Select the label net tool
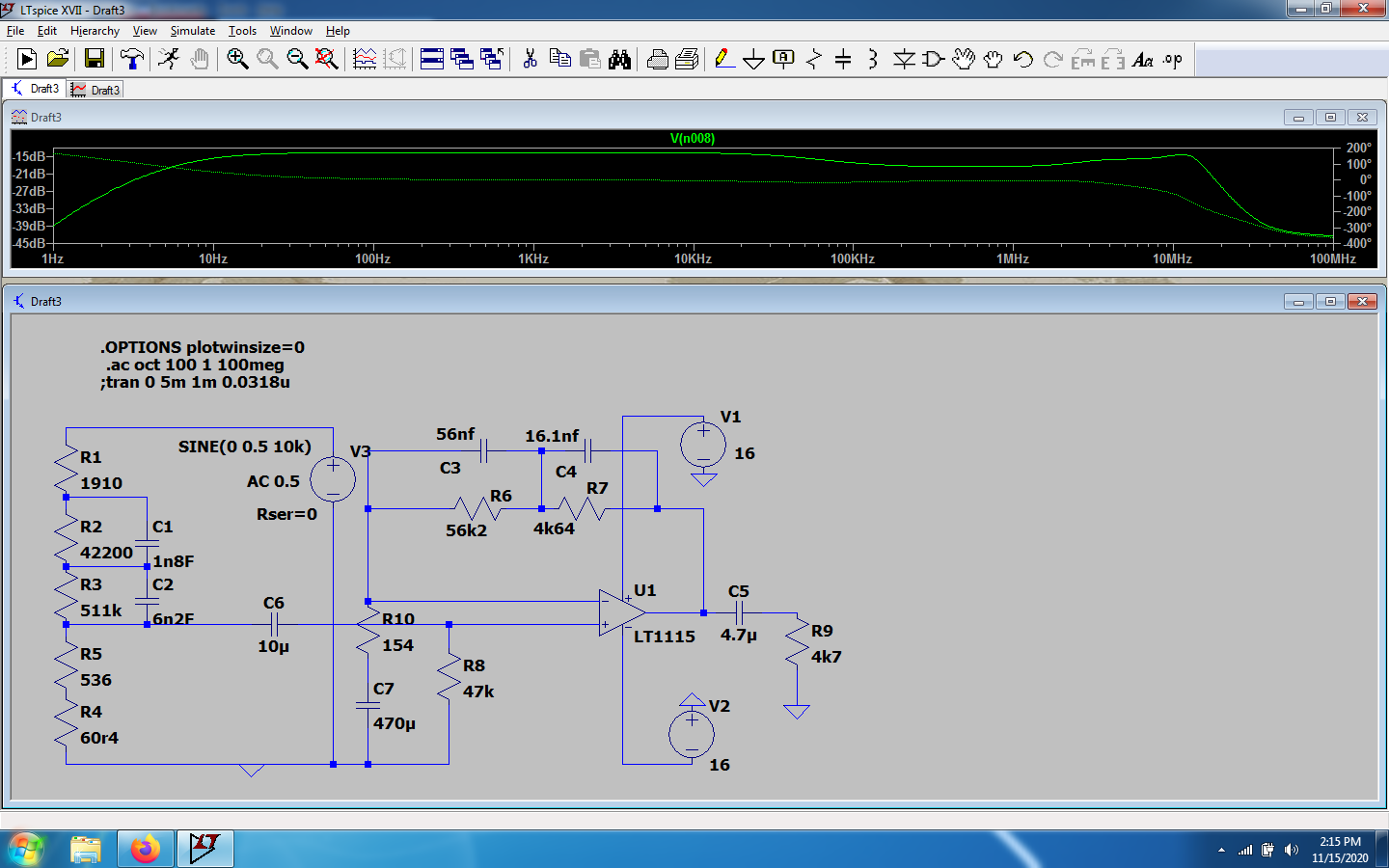Screen dimensions: 1389x868 pyautogui.click(x=784, y=59)
